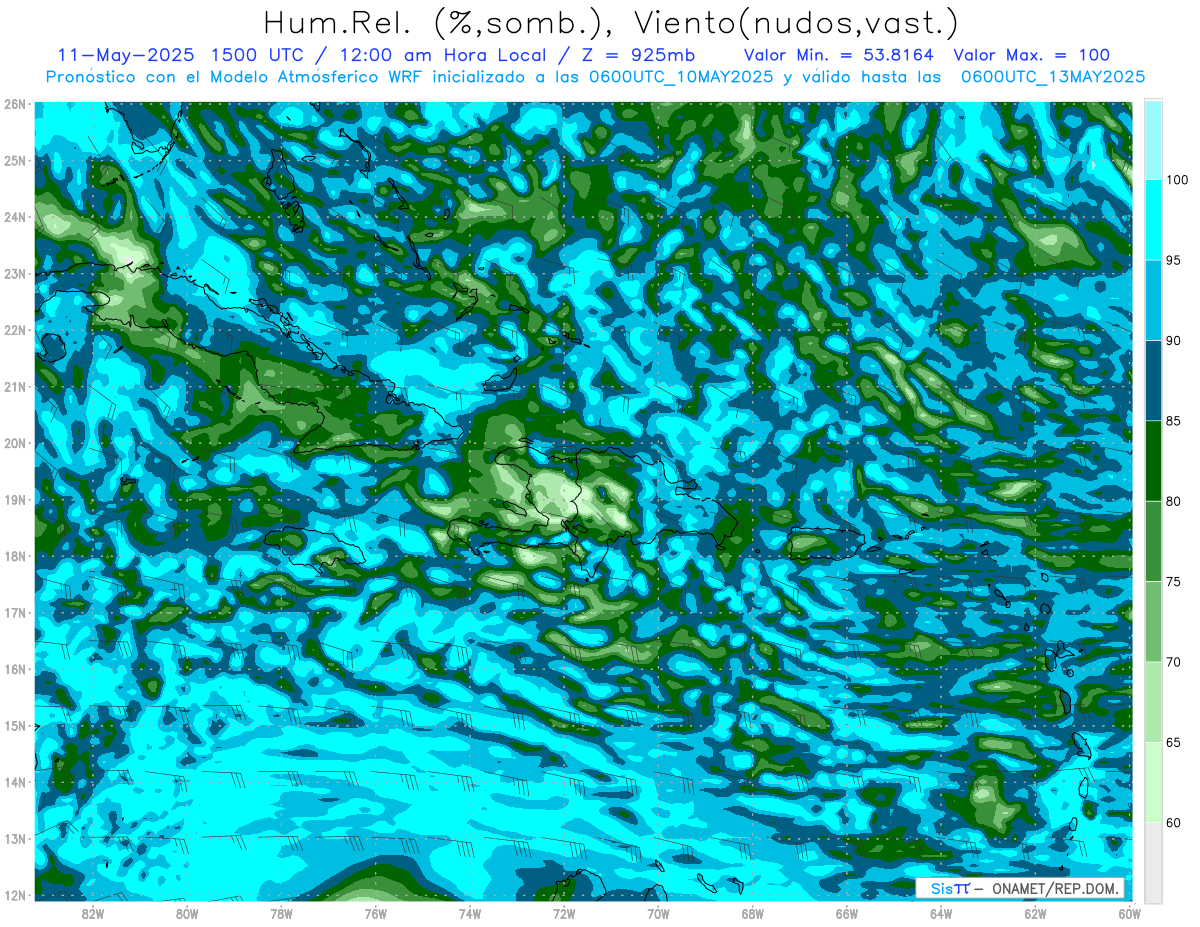Click the longitude label '60W'
The height and width of the screenshot is (927, 1200).
1130,913
